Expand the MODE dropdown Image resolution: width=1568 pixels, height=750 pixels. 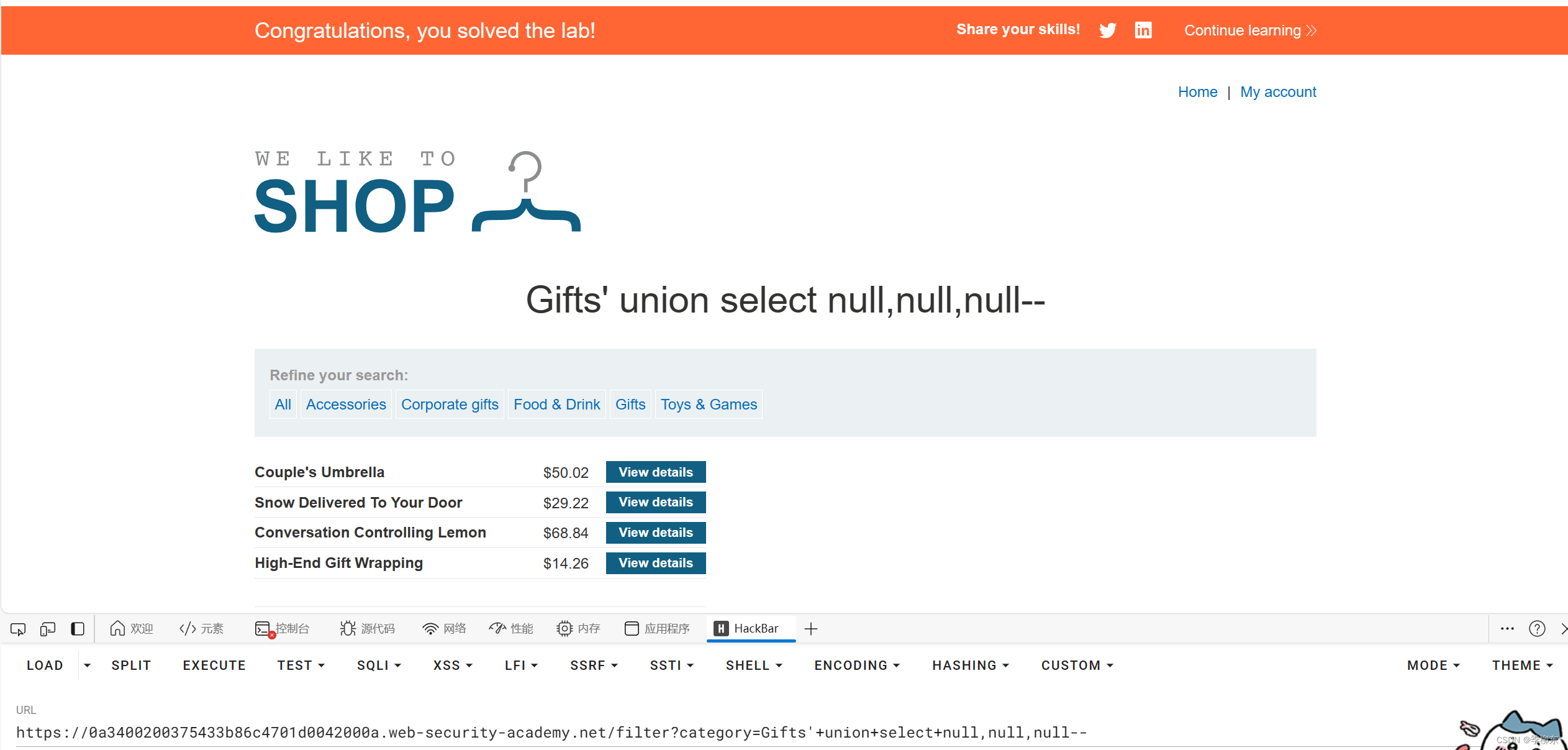coord(1433,665)
